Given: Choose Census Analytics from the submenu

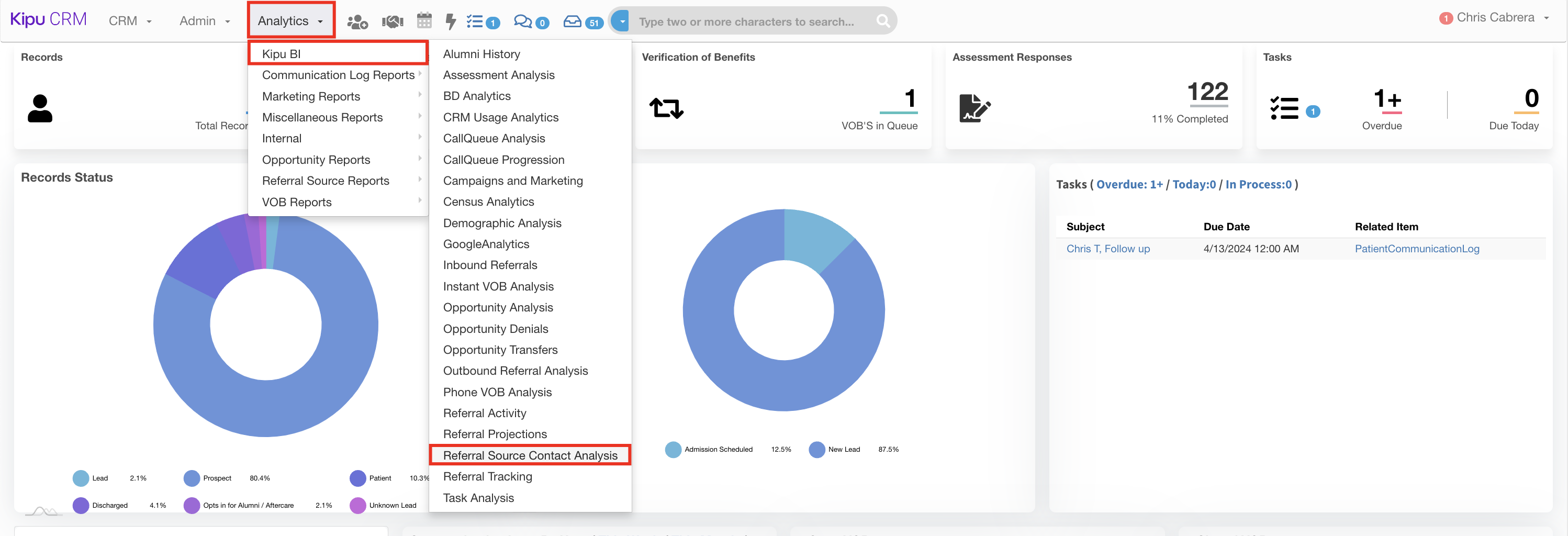Looking at the screenshot, I should (x=488, y=202).
